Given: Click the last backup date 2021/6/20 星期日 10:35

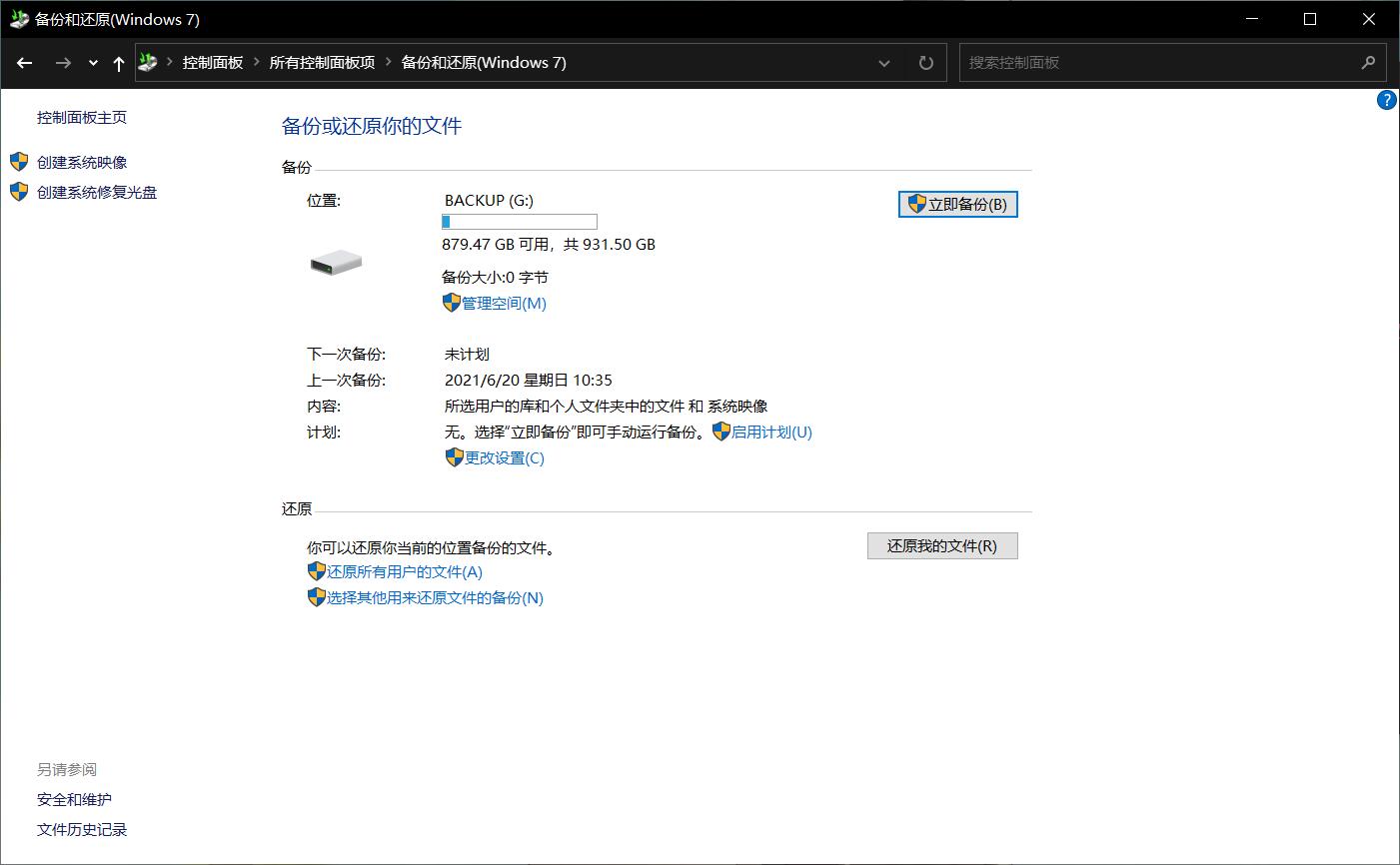Looking at the screenshot, I should click(x=529, y=380).
